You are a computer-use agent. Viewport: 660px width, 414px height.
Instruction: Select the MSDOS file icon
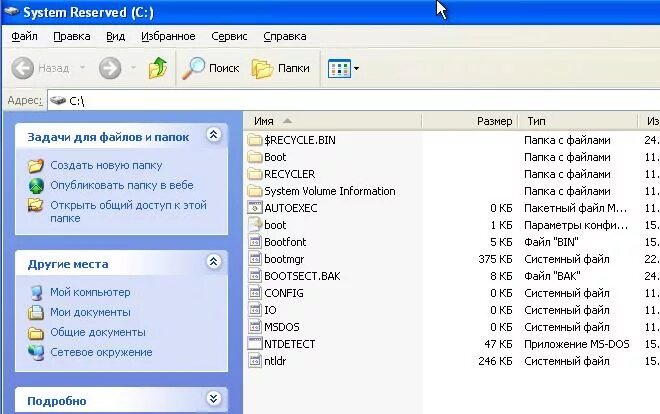point(255,327)
